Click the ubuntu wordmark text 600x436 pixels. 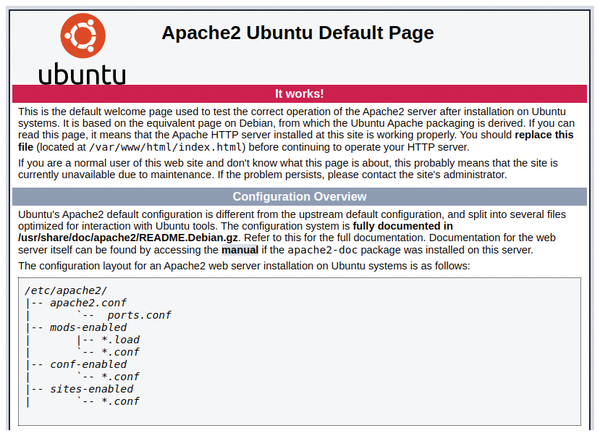[x=82, y=74]
